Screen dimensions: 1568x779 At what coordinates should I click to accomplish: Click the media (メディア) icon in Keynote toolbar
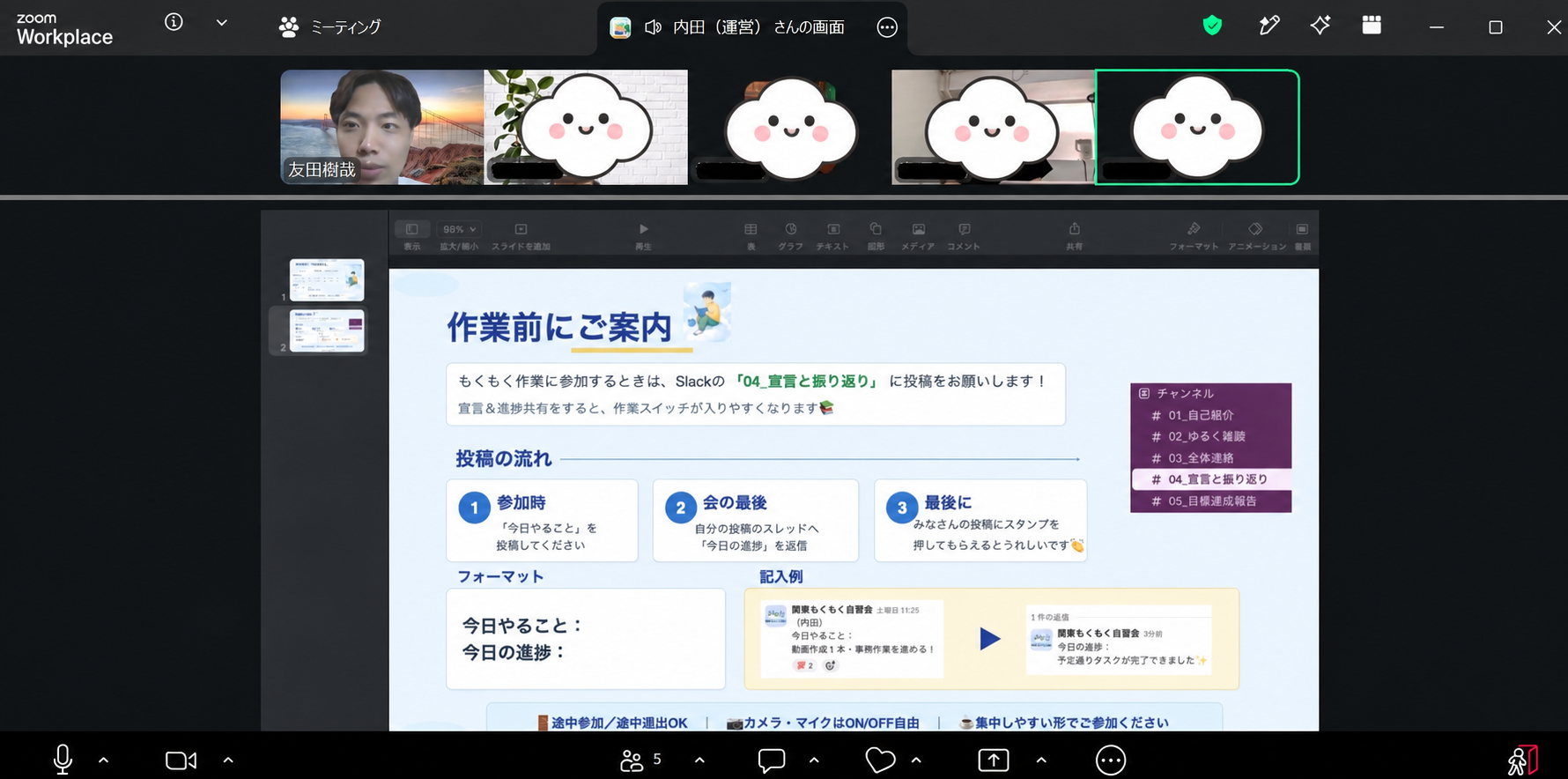(919, 229)
